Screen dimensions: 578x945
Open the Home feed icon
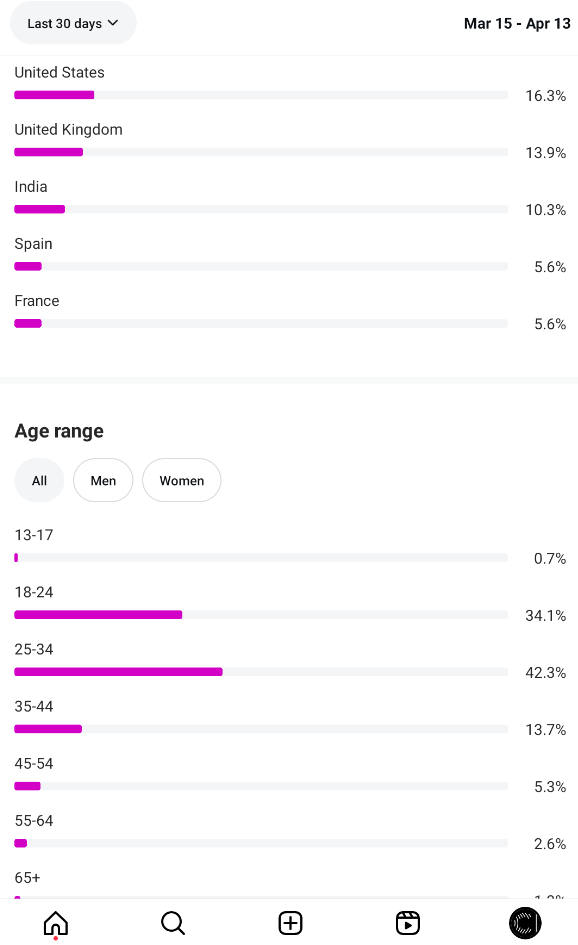pos(55,923)
